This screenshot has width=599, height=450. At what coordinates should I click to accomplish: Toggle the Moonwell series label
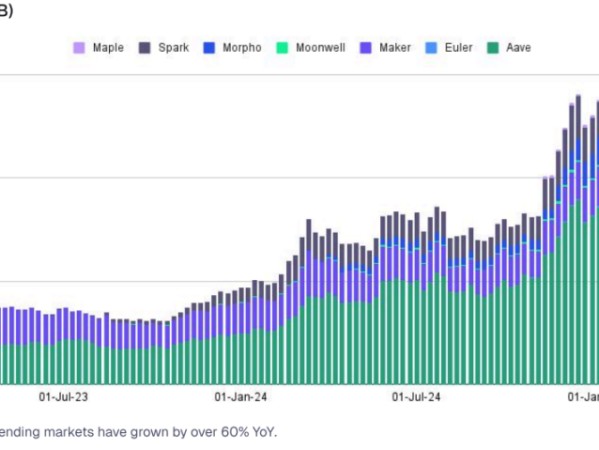point(321,48)
